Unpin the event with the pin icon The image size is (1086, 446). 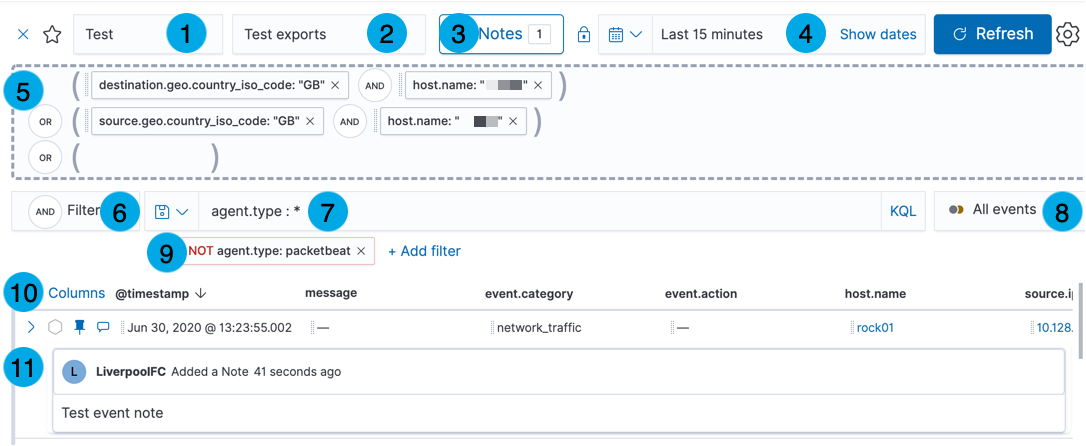(x=80, y=327)
